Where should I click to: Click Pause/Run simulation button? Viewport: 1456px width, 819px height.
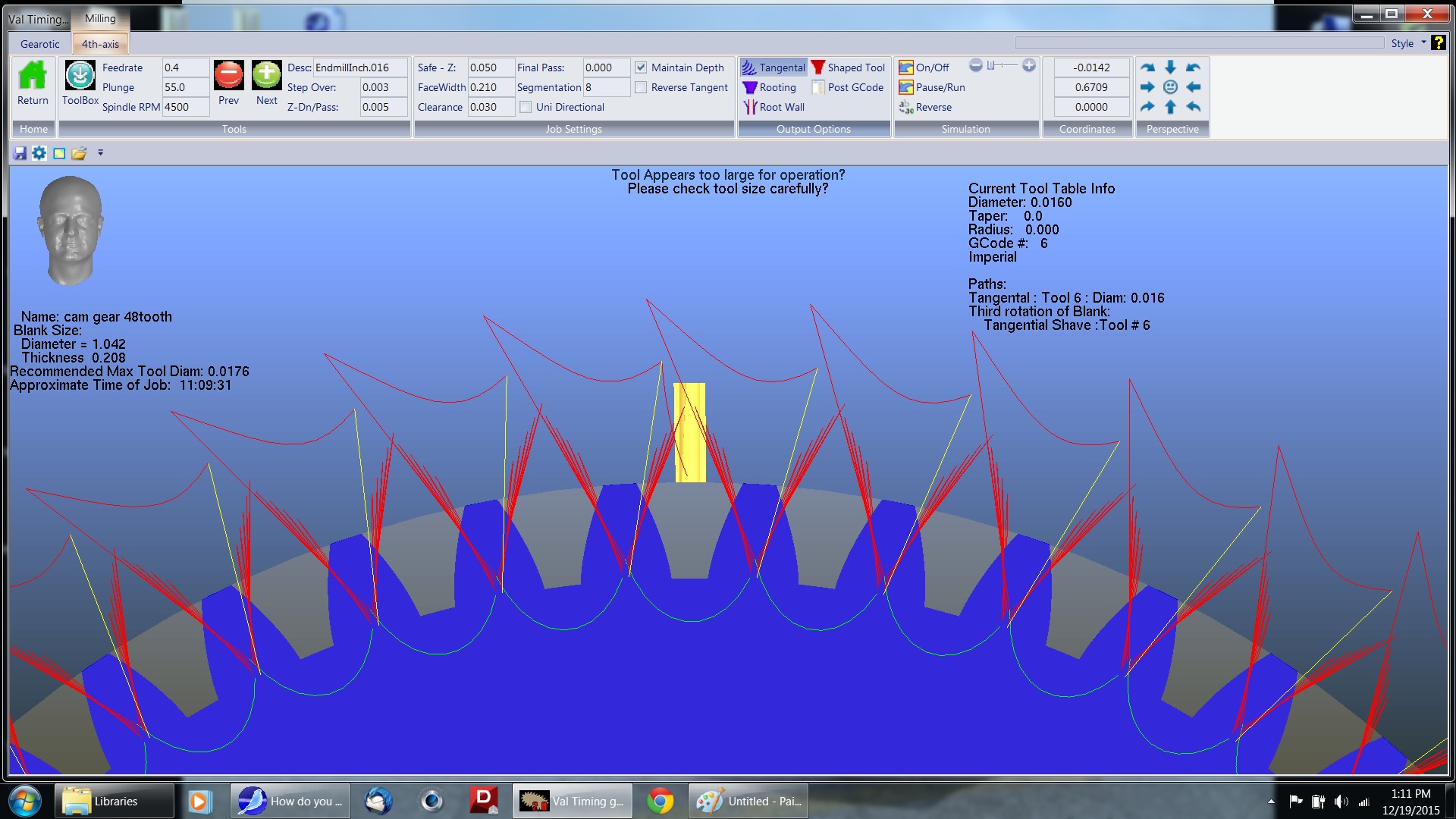[932, 87]
